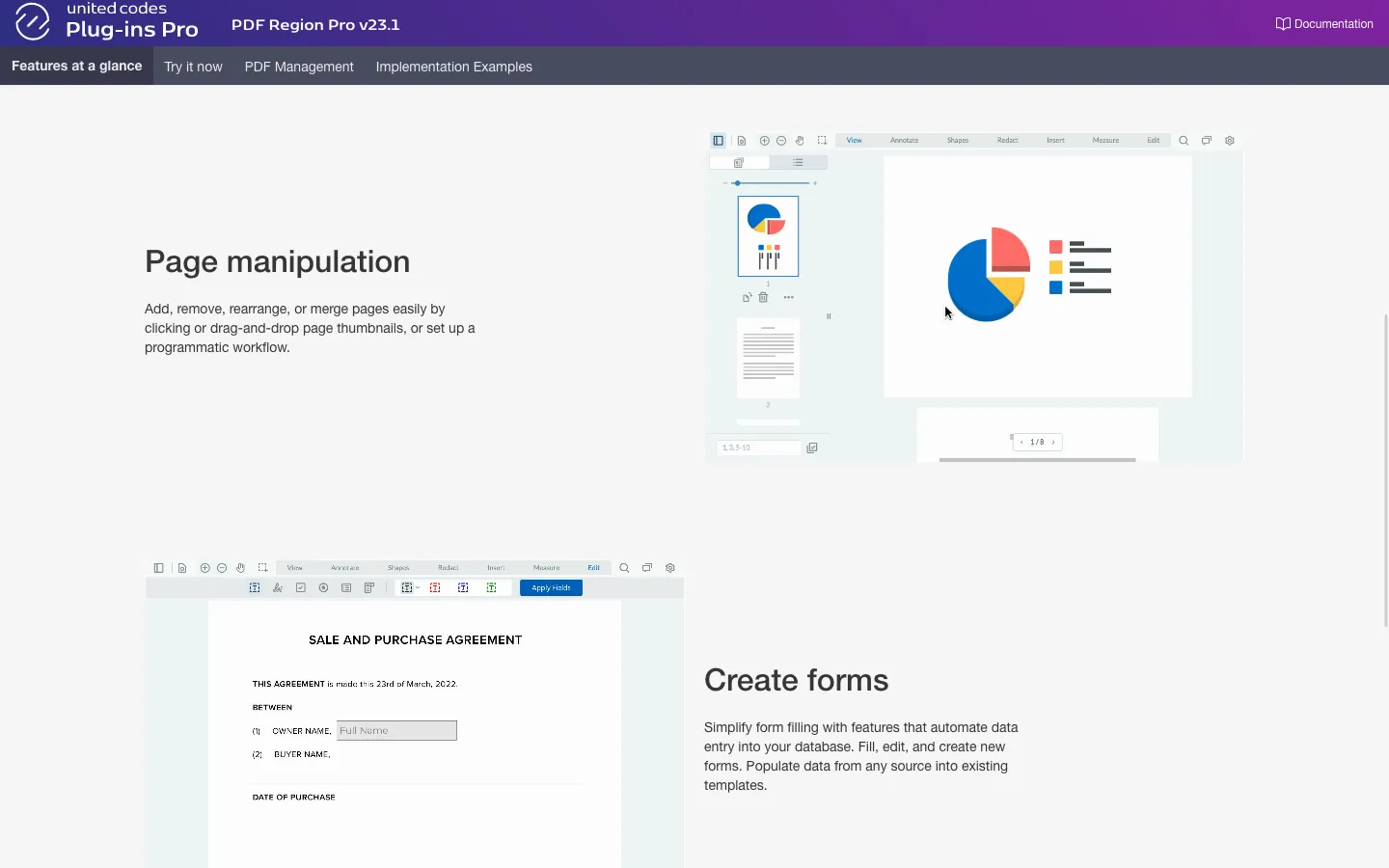Click the multi-select pages icon beside page range box

[x=812, y=448]
